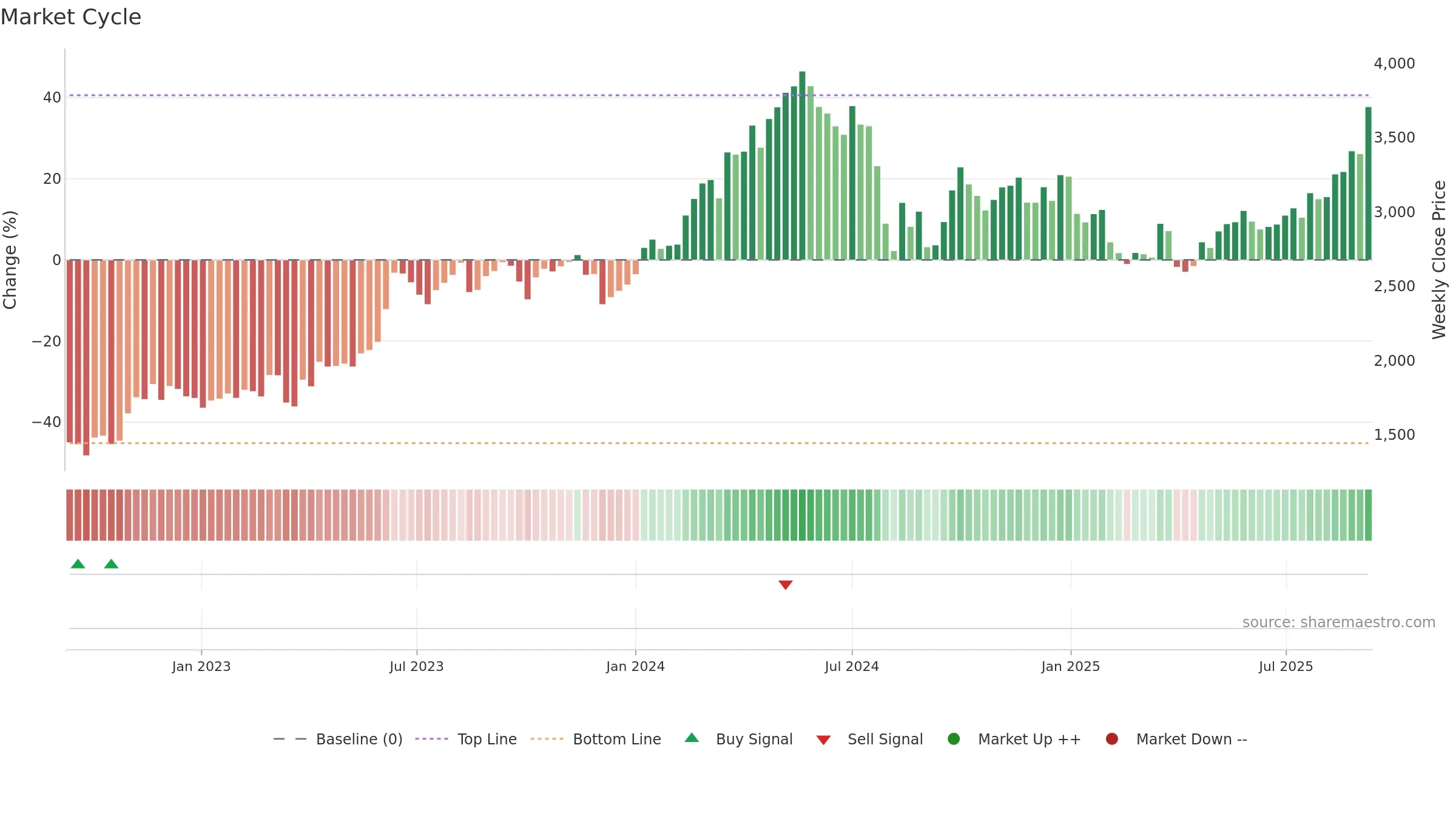Click the Change (%) axis title

tap(10, 260)
